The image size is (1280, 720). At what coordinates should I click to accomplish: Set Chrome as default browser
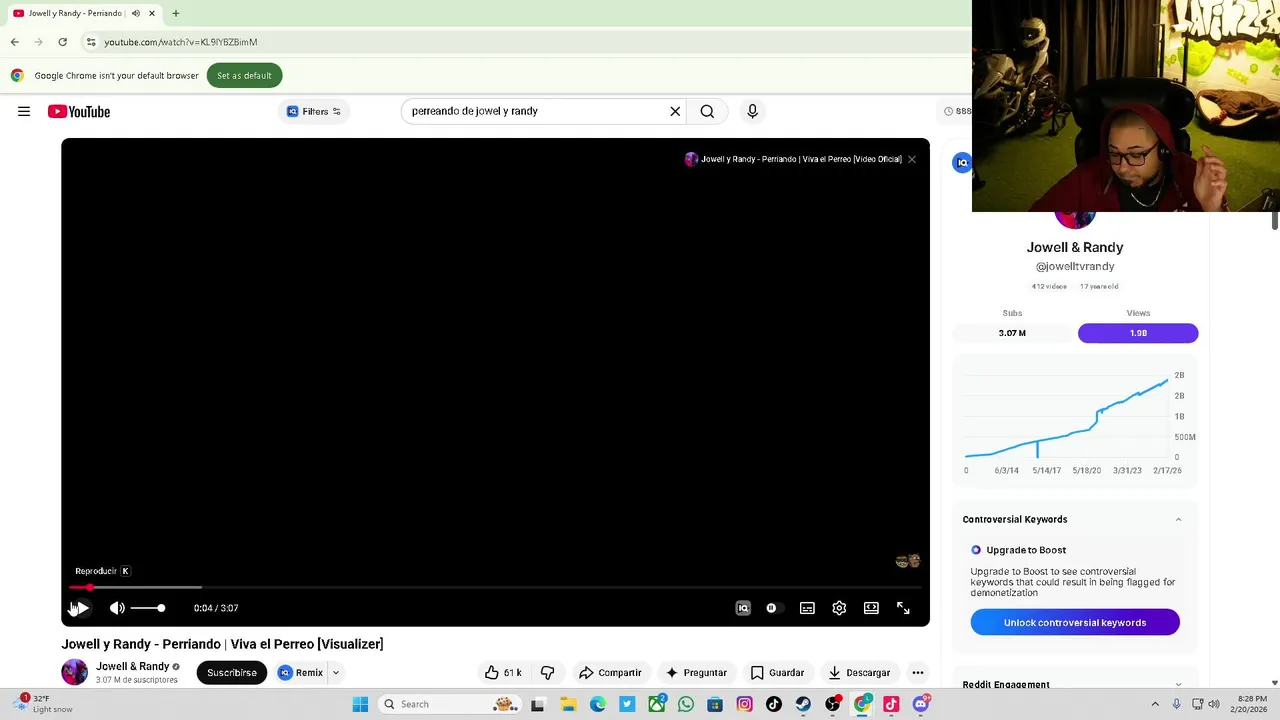[244, 76]
